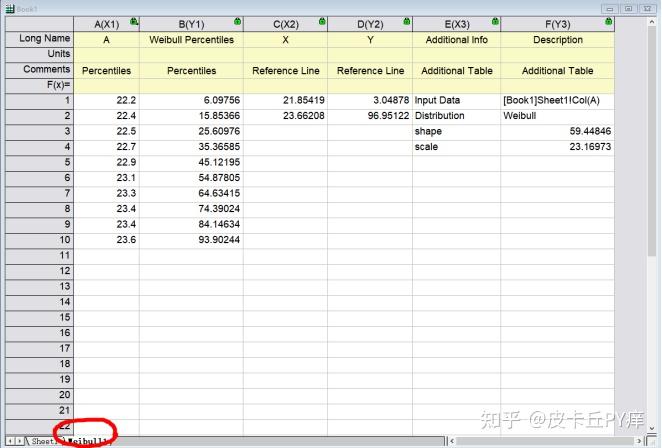The width and height of the screenshot is (662, 448).
Task: Click cell with value 74.39024
Action: click(x=191, y=209)
